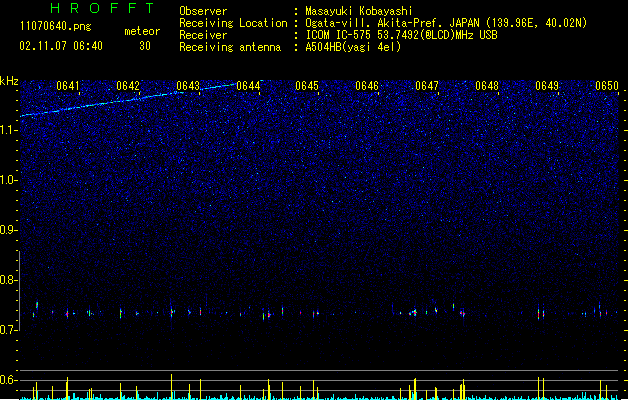Click the meteor count value 30
Viewport: 629px width, 400px height.
coord(145,46)
